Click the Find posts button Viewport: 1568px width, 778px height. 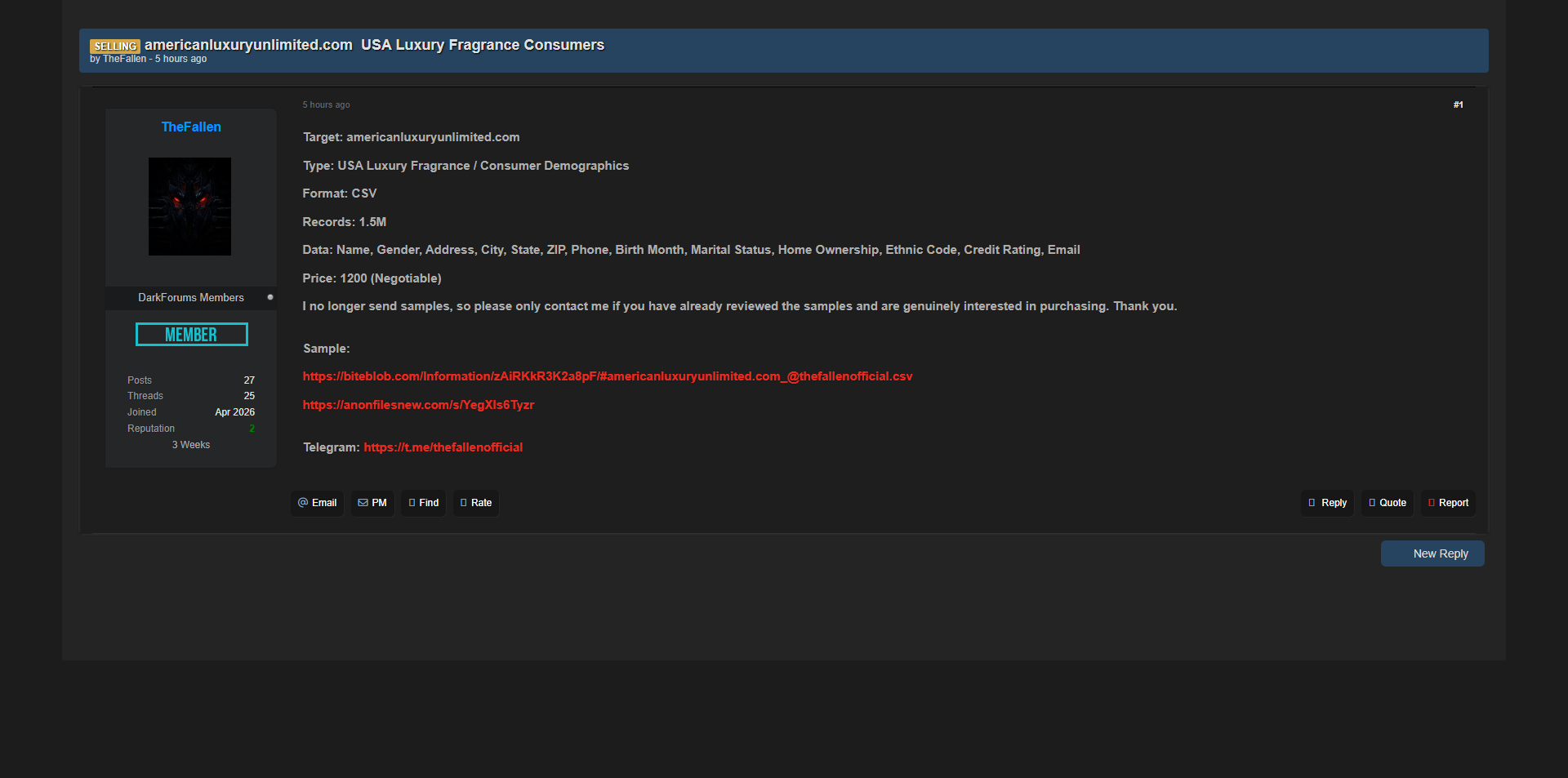click(423, 503)
